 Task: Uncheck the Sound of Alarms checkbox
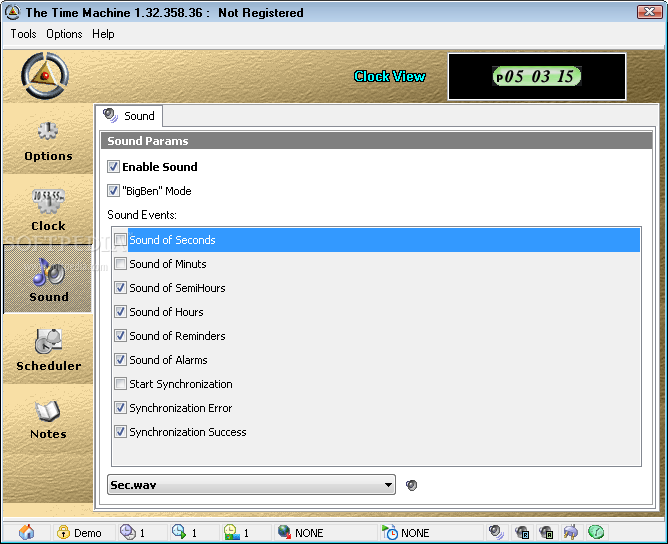(121, 360)
